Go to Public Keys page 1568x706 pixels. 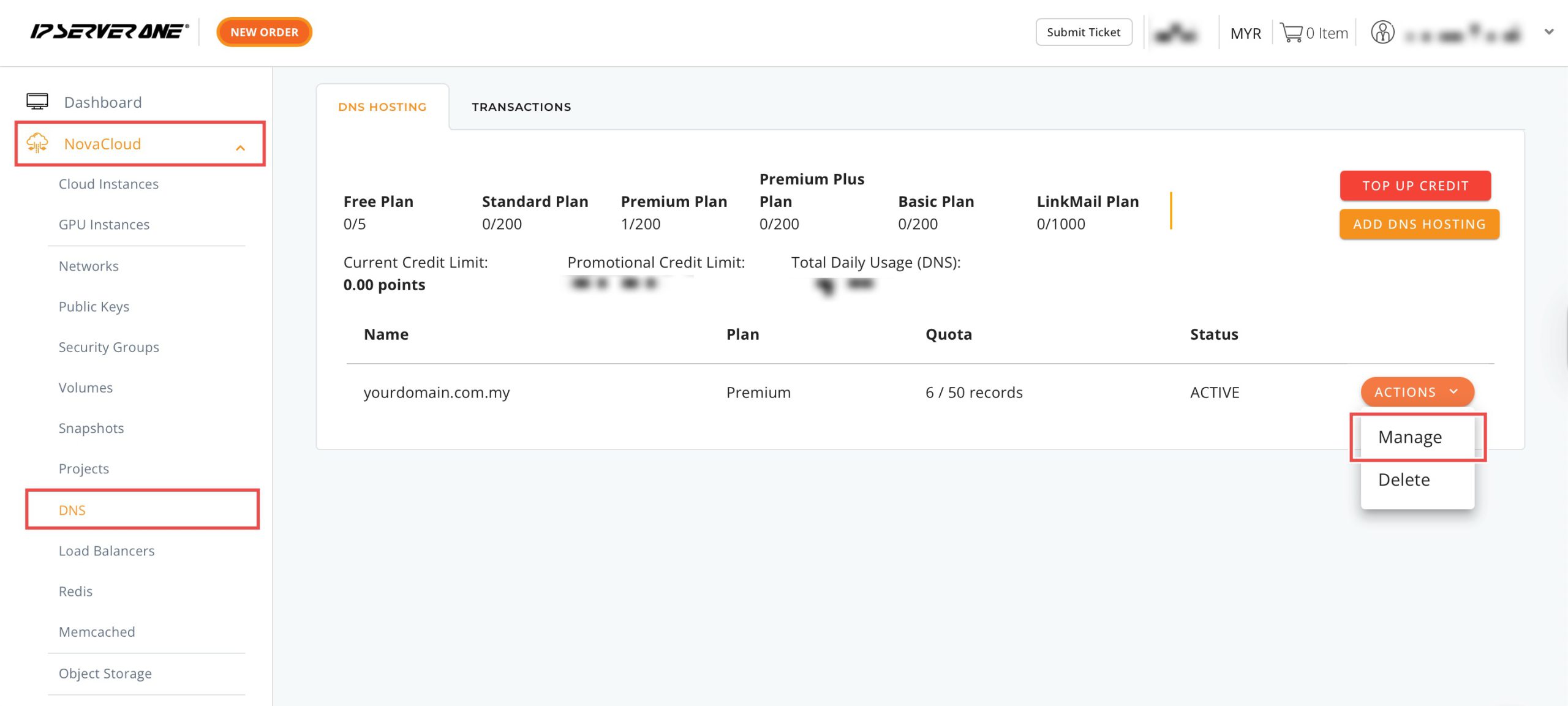coord(94,306)
